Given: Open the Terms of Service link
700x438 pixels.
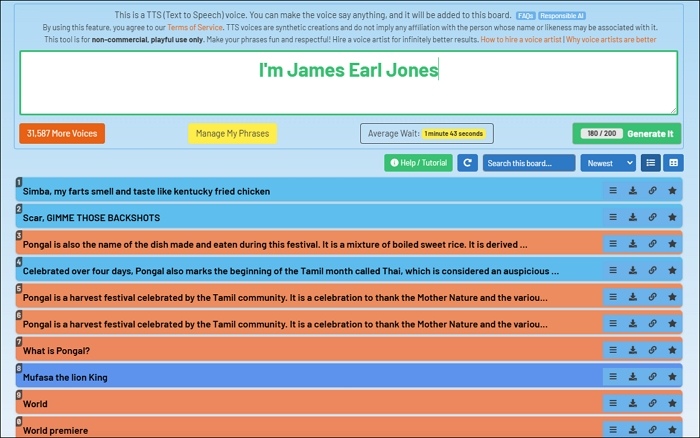Looking at the screenshot, I should [195, 27].
